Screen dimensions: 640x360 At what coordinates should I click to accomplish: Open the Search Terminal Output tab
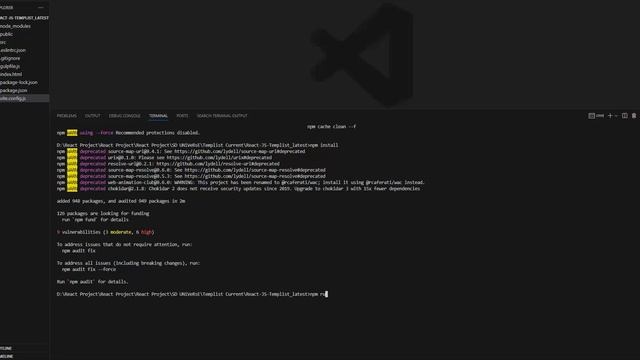[222, 116]
